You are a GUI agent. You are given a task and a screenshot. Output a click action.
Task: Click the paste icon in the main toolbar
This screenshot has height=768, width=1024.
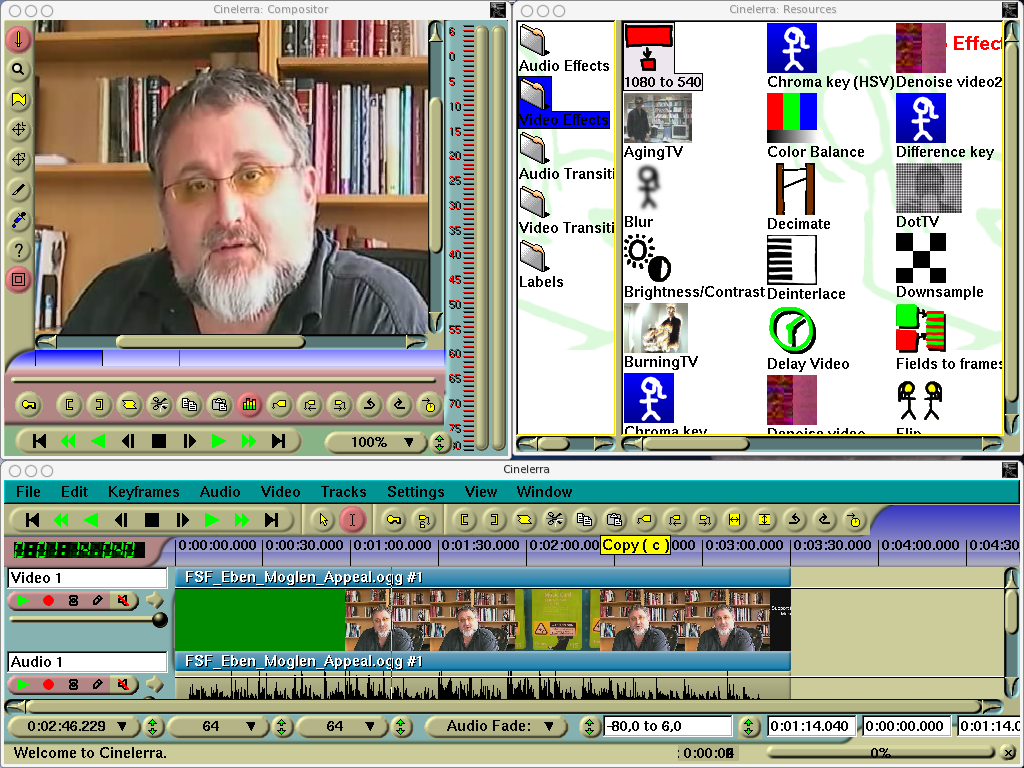click(x=615, y=520)
